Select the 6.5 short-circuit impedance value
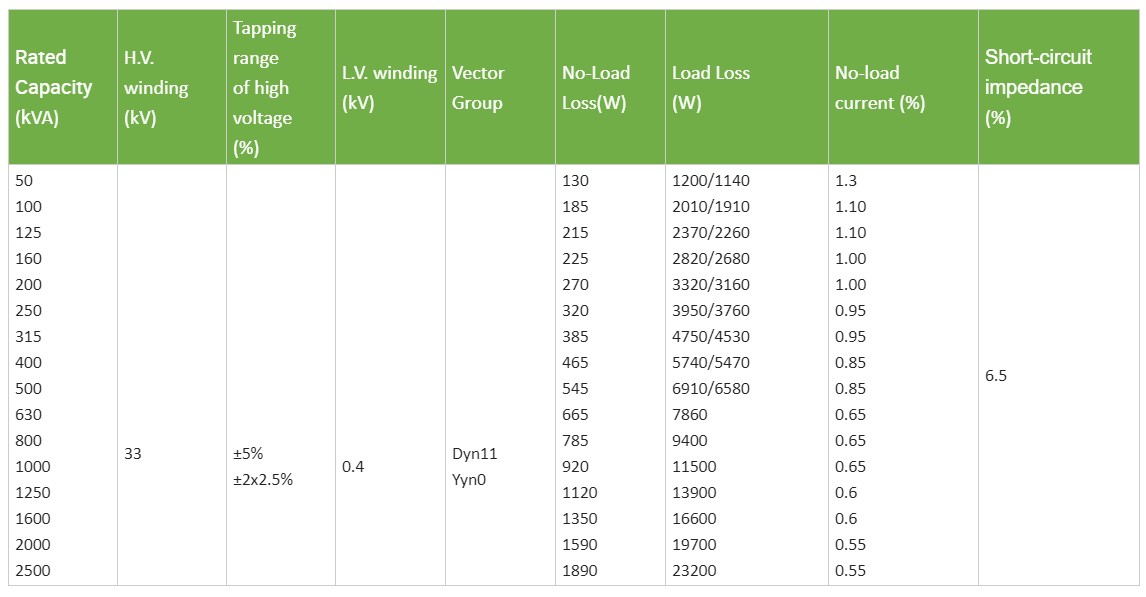Screen dimensions: 1146x597 [996, 376]
